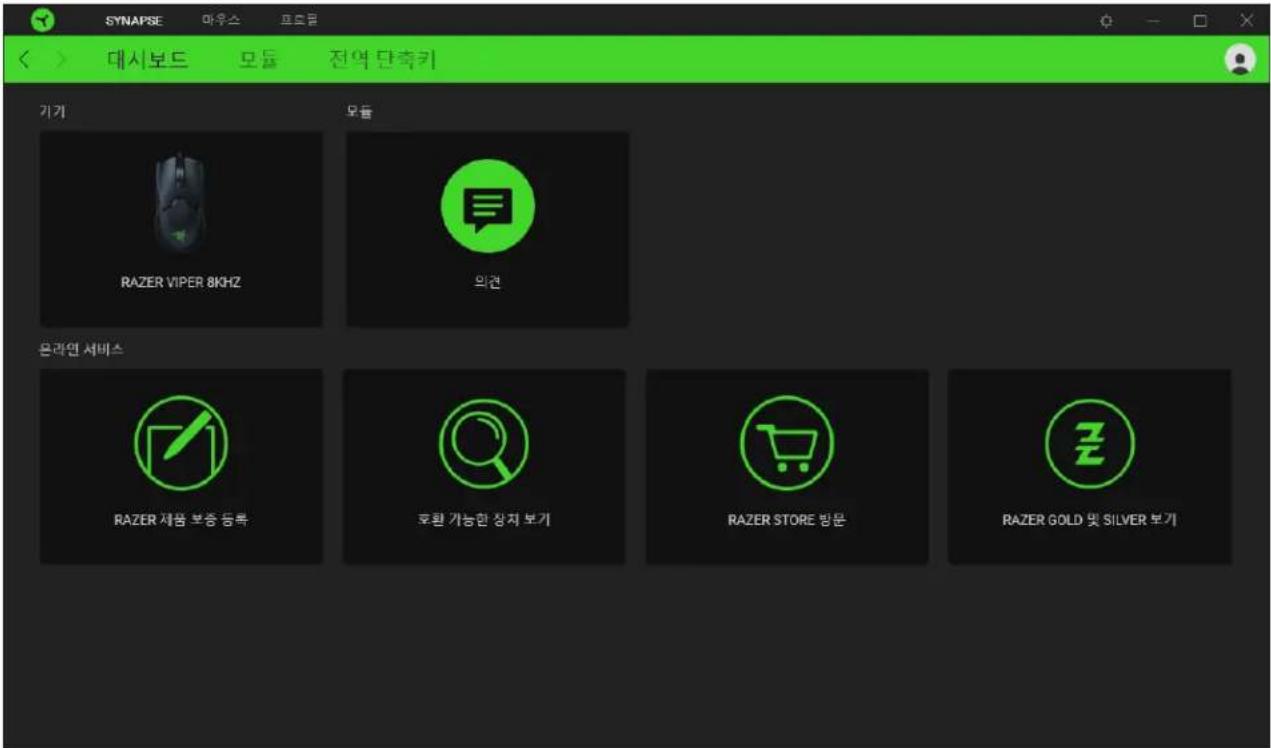The height and width of the screenshot is (748, 1271).
Task: Open the 마우스 top menu
Action: pyautogui.click(x=221, y=20)
